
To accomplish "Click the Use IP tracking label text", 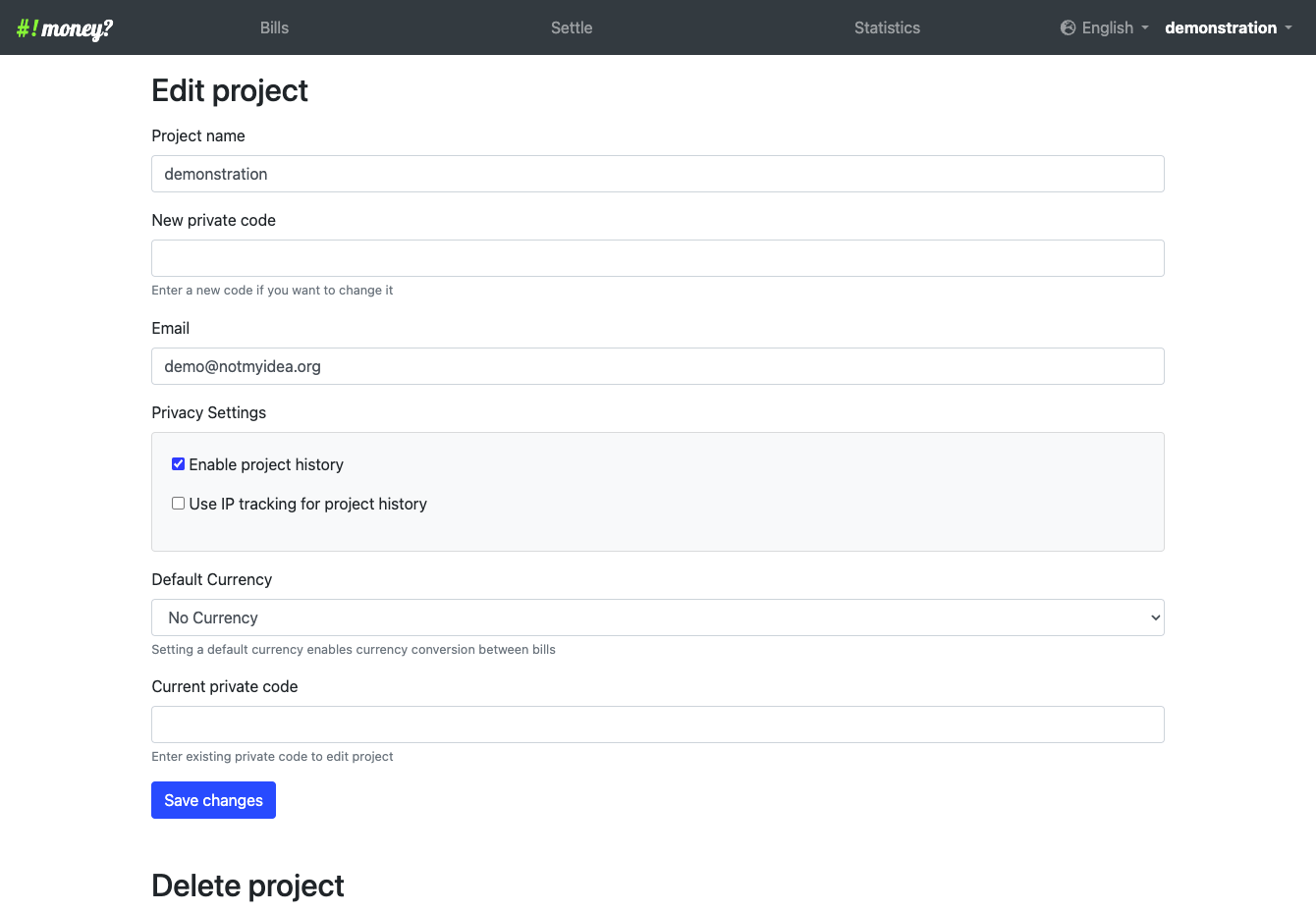I will coord(307,504).
